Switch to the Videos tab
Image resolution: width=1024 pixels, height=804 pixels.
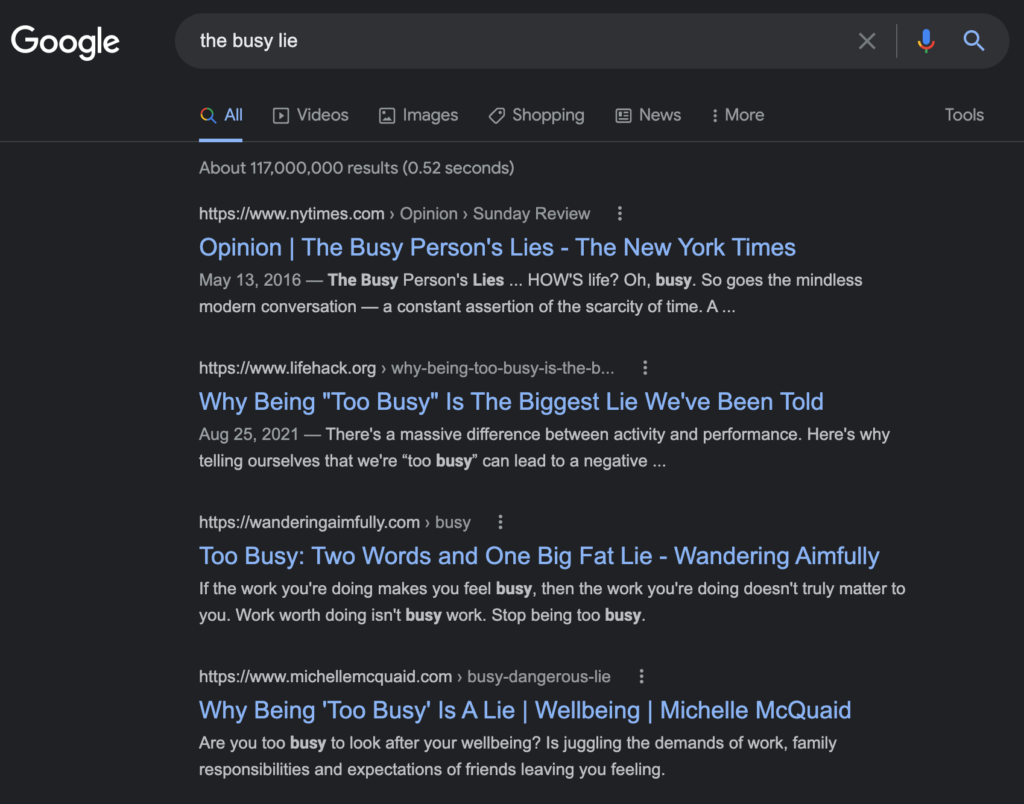(310, 116)
